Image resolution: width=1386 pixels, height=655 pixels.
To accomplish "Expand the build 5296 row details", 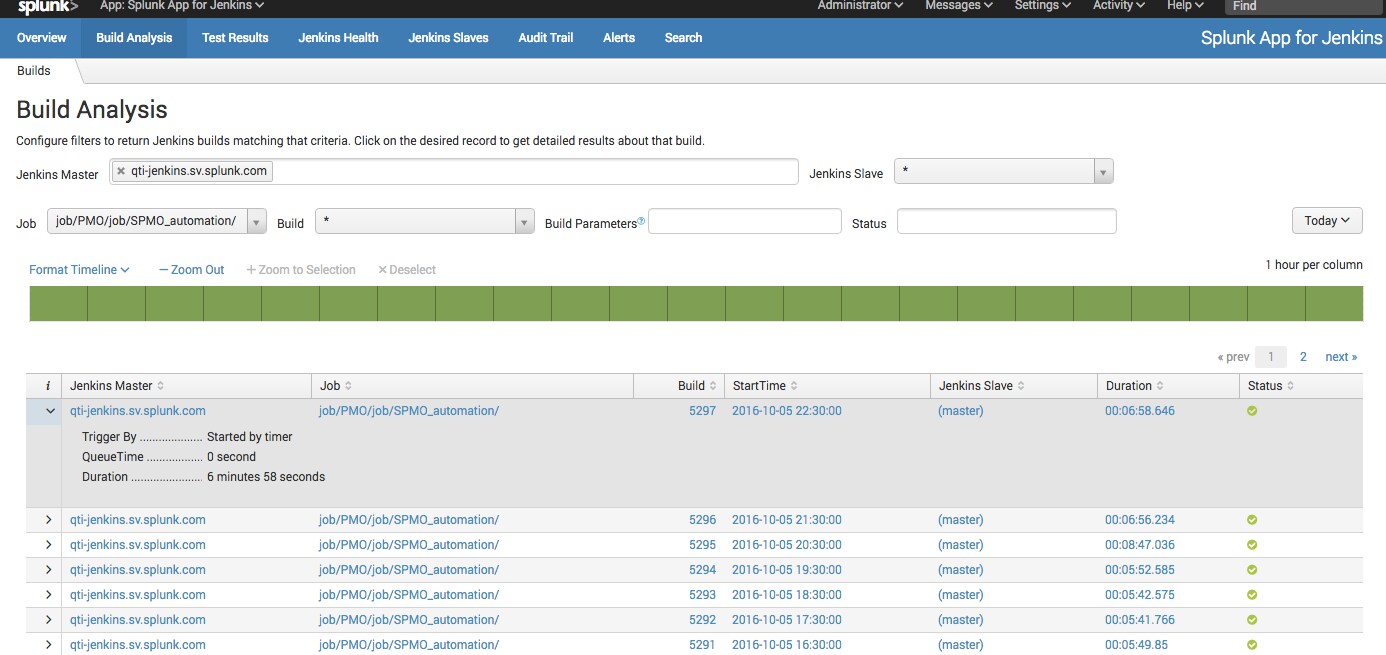I will point(48,520).
